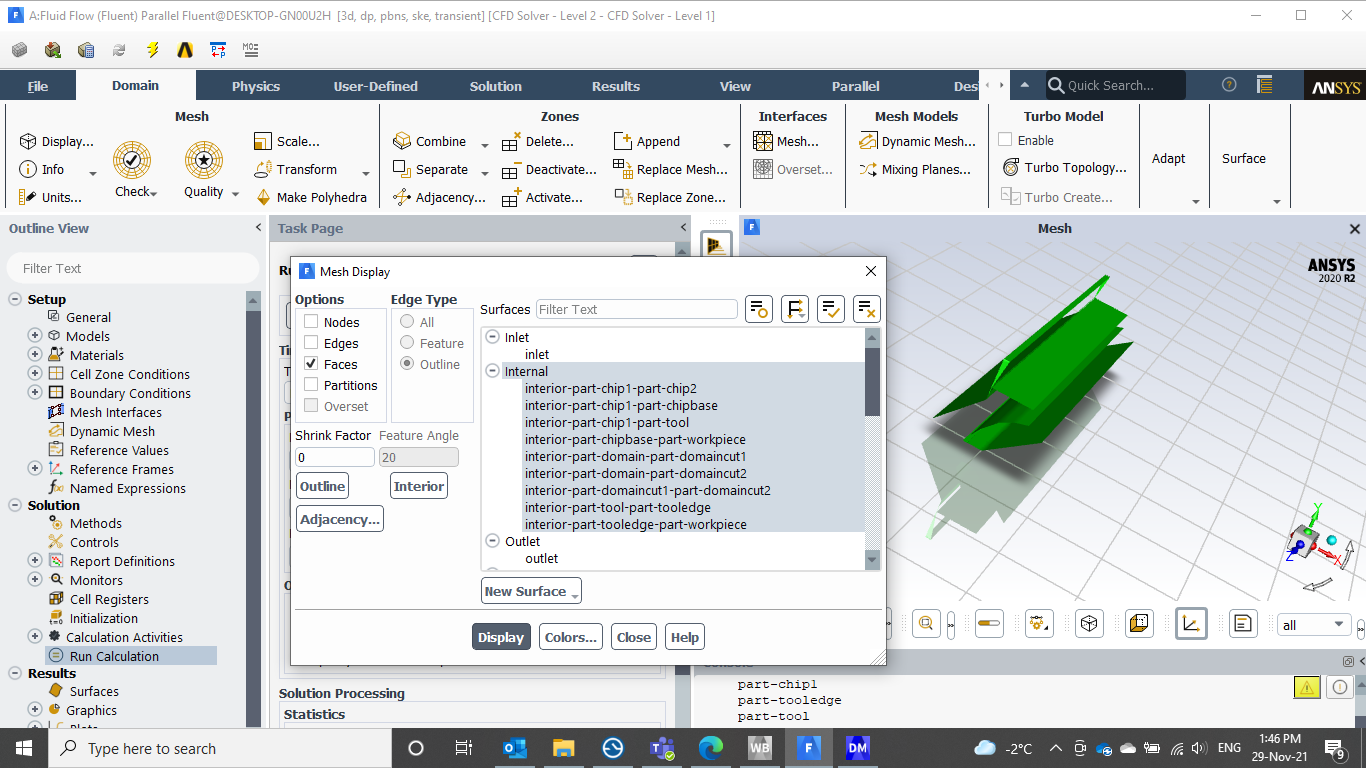Viewport: 1366px width, 768px height.
Task: Open Microsoft Edge from the taskbar
Action: tap(711, 748)
